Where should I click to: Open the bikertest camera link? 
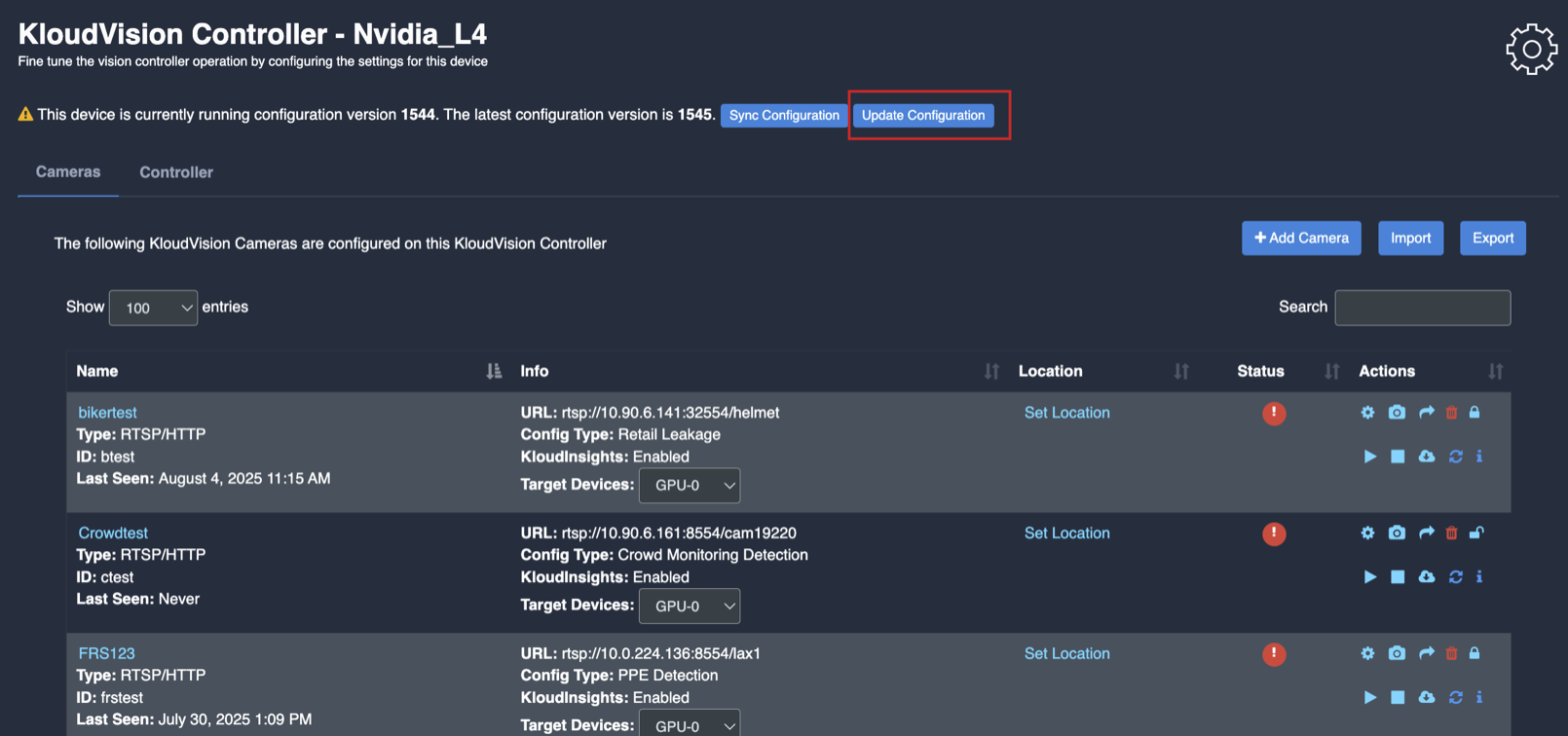[107, 413]
